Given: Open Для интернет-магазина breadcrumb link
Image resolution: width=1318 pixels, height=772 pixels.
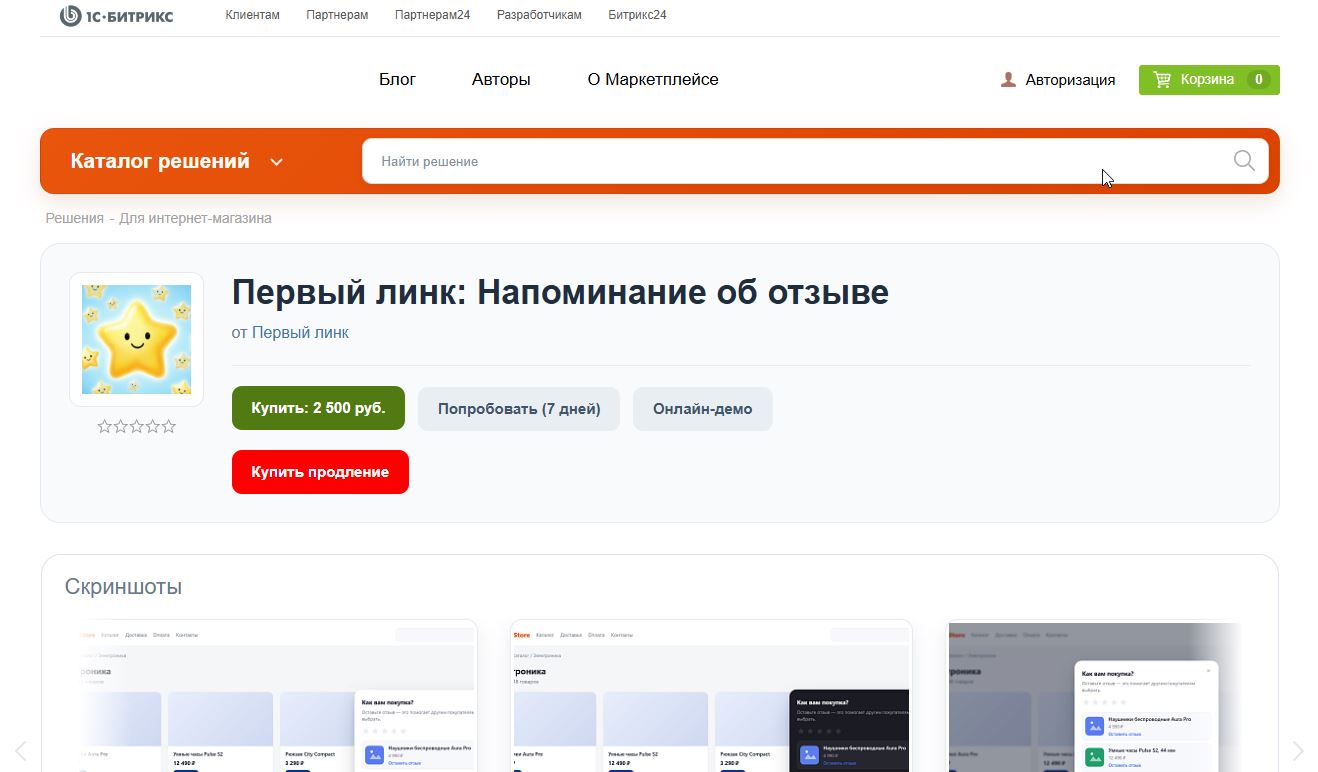Looking at the screenshot, I should [x=195, y=218].
